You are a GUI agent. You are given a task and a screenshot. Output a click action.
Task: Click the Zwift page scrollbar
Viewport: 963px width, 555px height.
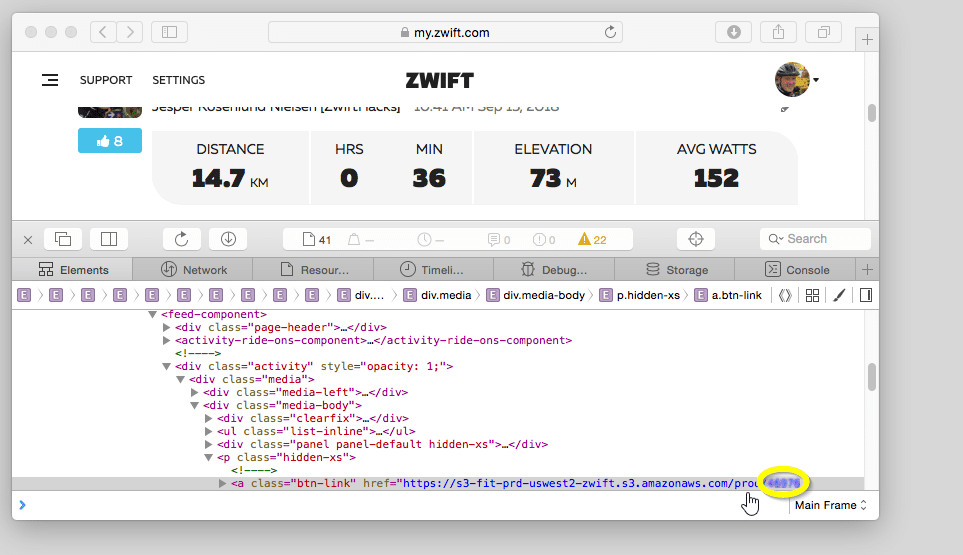(x=871, y=113)
